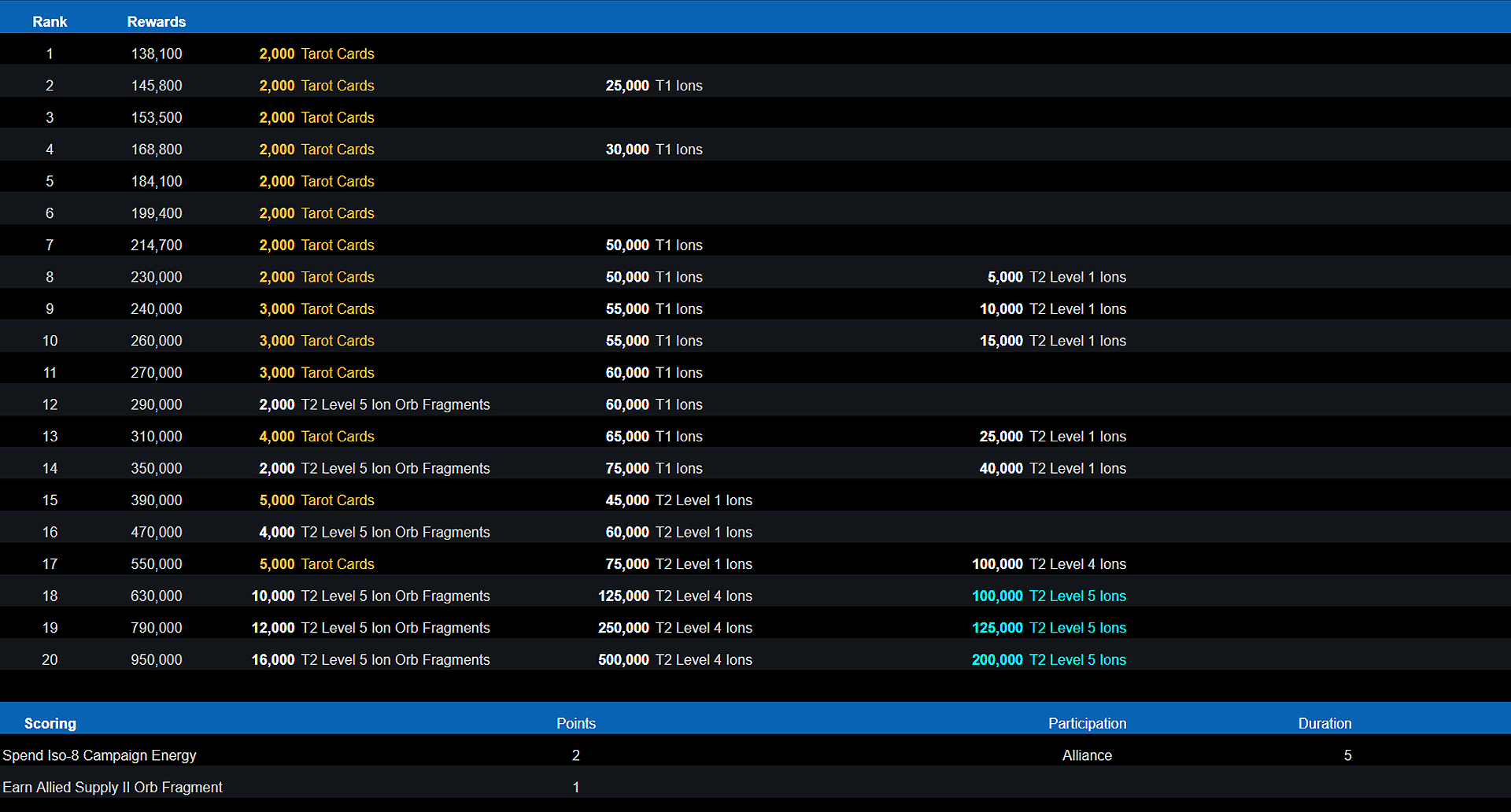Select the 168,800 points value
The width and height of the screenshot is (1511, 812).
point(157,149)
